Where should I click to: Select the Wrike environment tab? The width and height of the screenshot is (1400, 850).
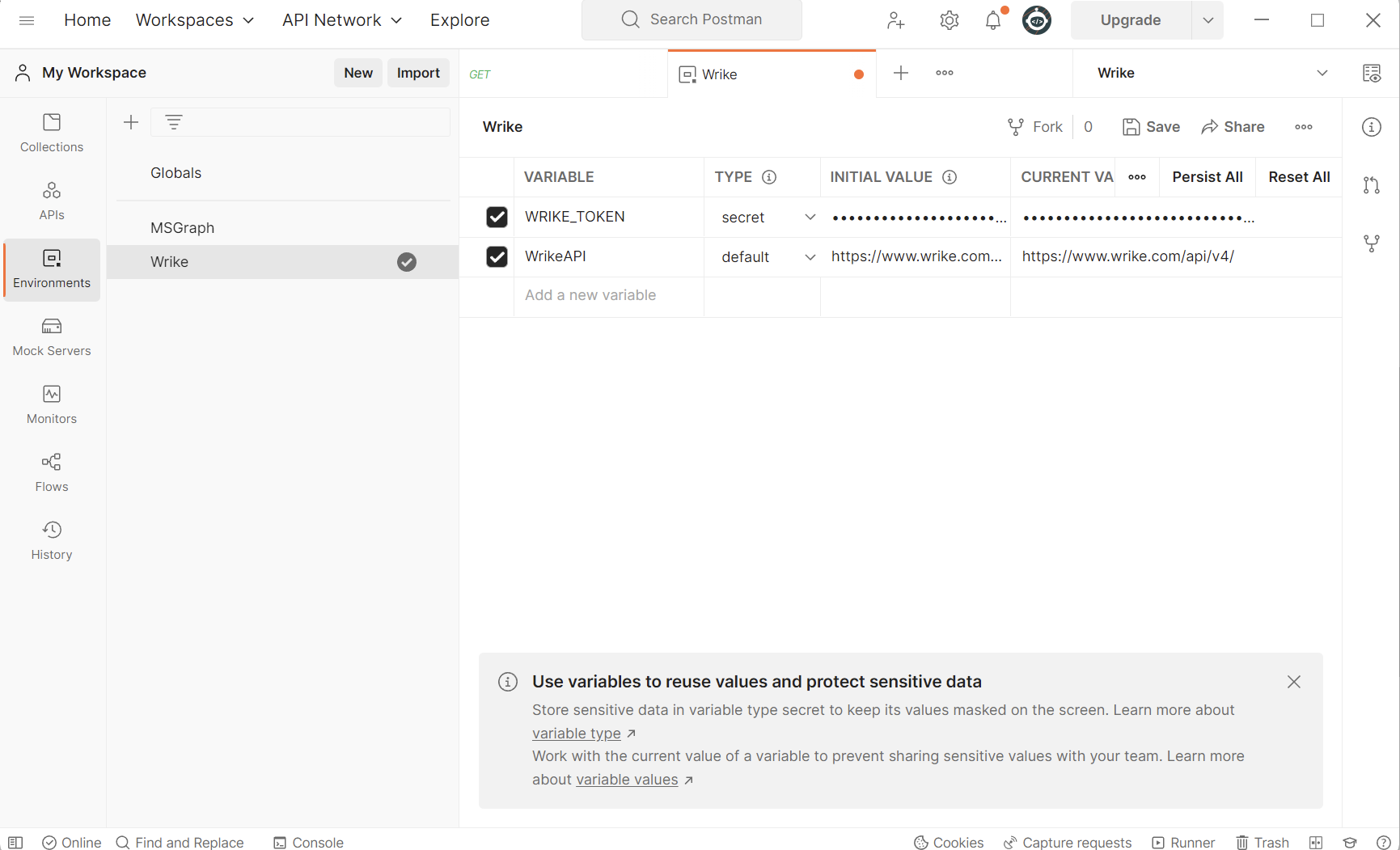772,74
